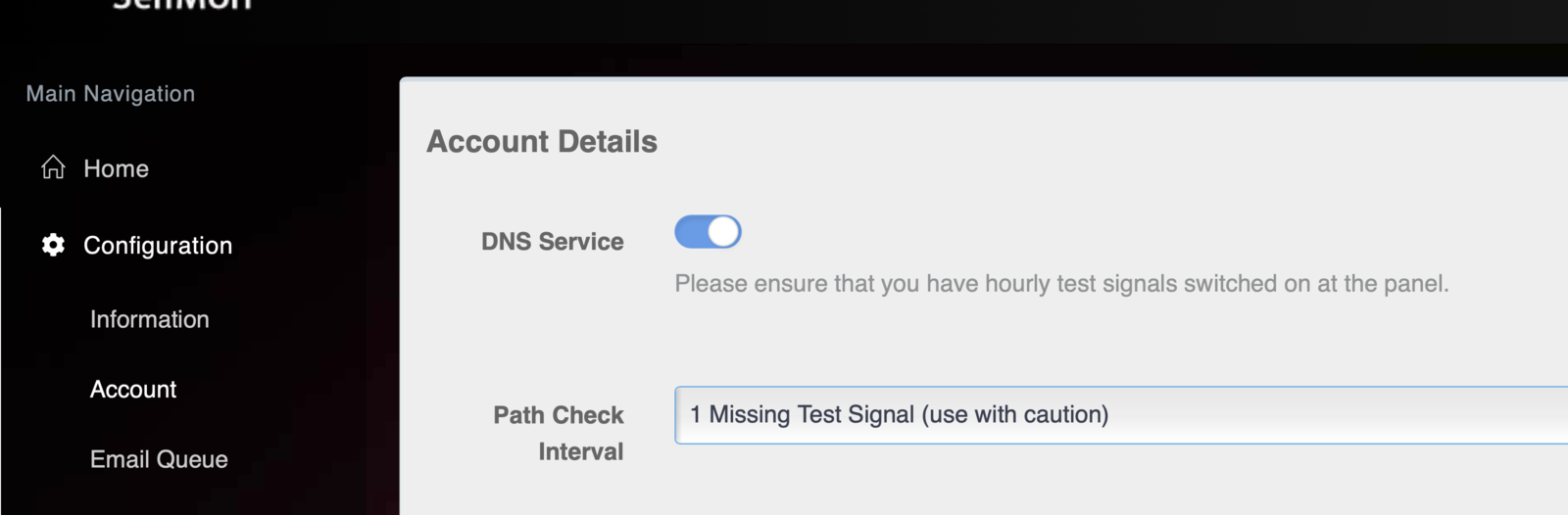Screen dimensions: 1568x515
Task: Click the gear icon beside Configuration
Action: coord(53,245)
